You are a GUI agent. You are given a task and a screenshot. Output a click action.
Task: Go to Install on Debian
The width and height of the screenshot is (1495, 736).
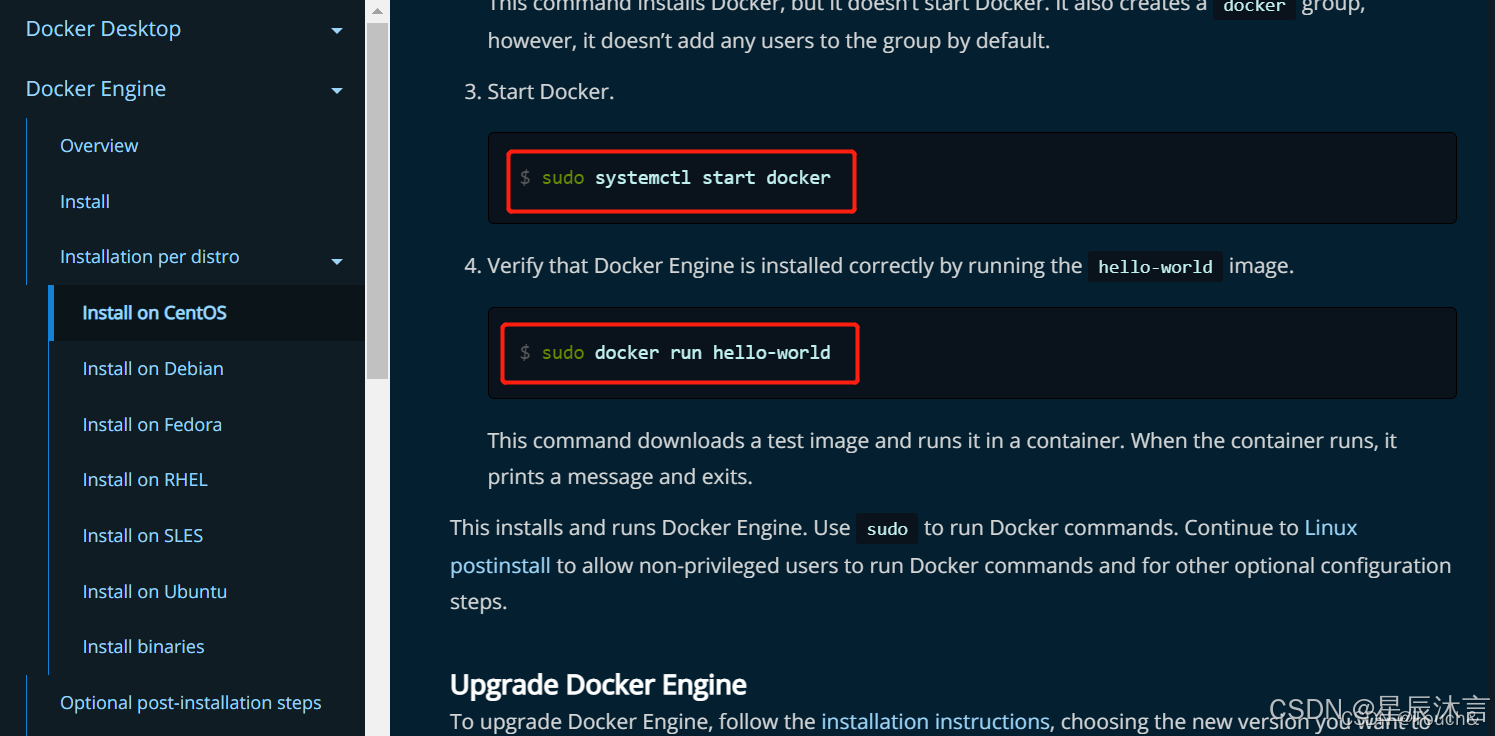[153, 369]
